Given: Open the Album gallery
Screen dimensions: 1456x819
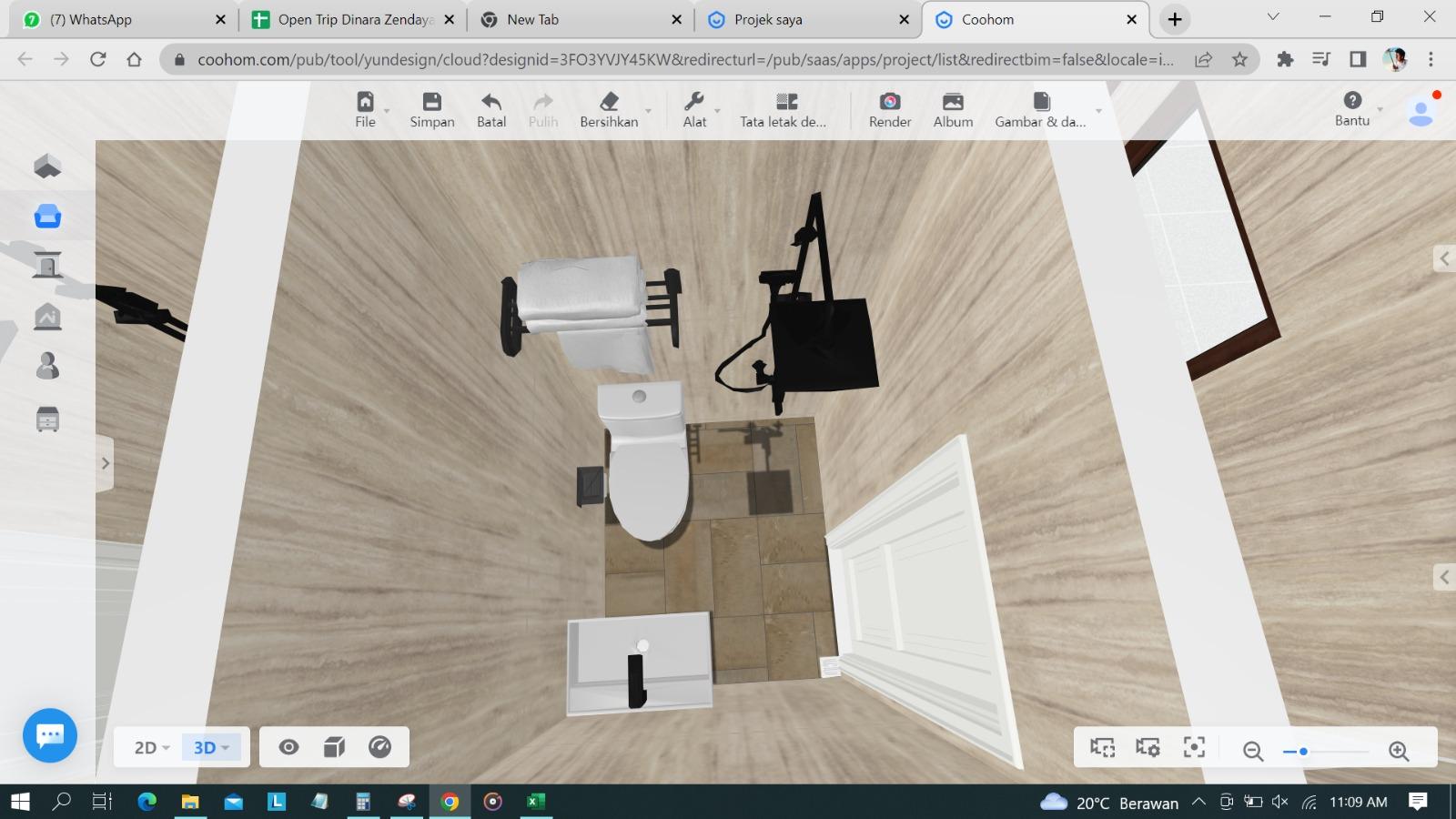Looking at the screenshot, I should coord(953,110).
